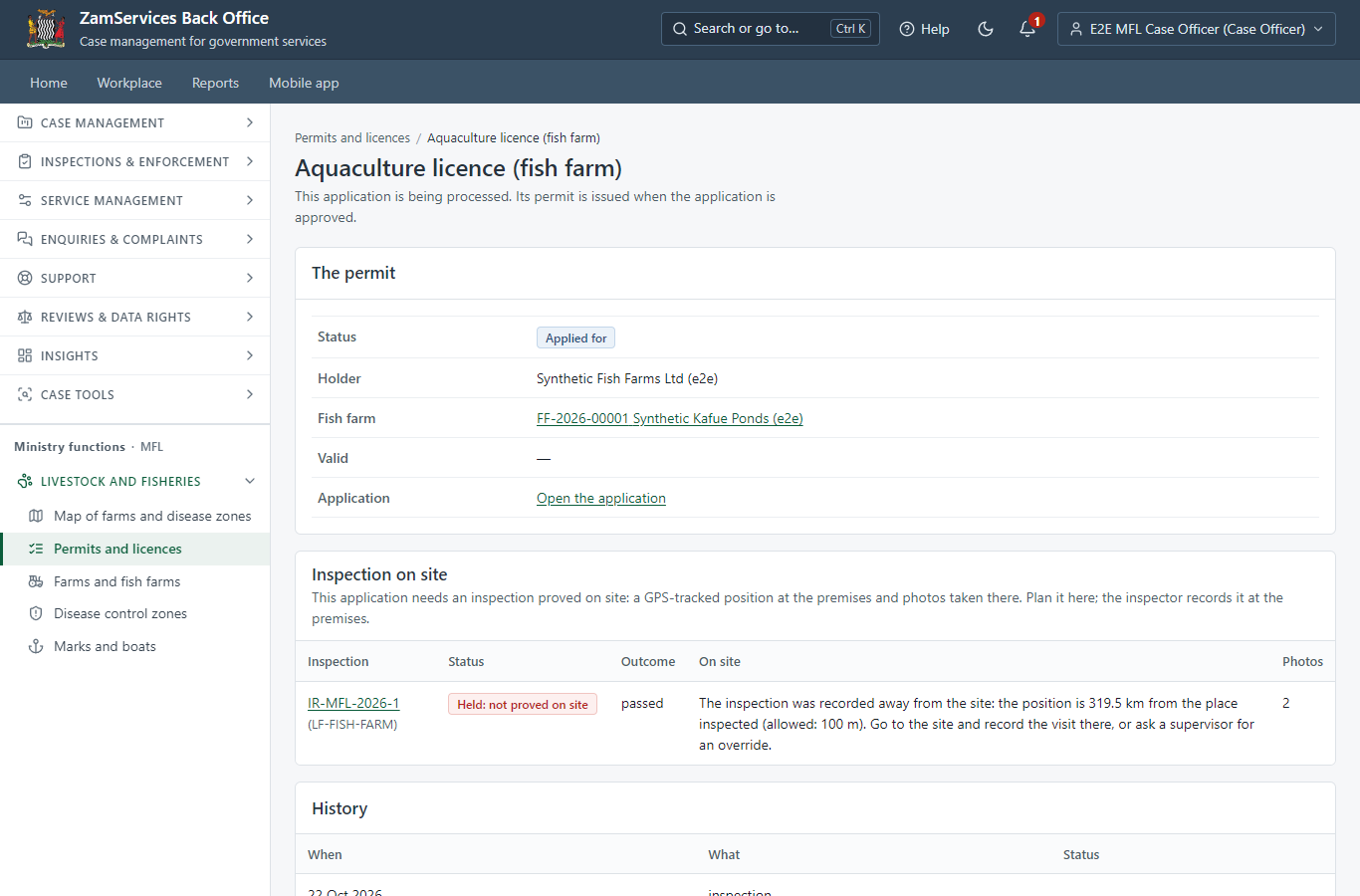1360x896 pixels.
Task: Click the Reviews & Data Rights scales icon
Action: tap(25, 317)
